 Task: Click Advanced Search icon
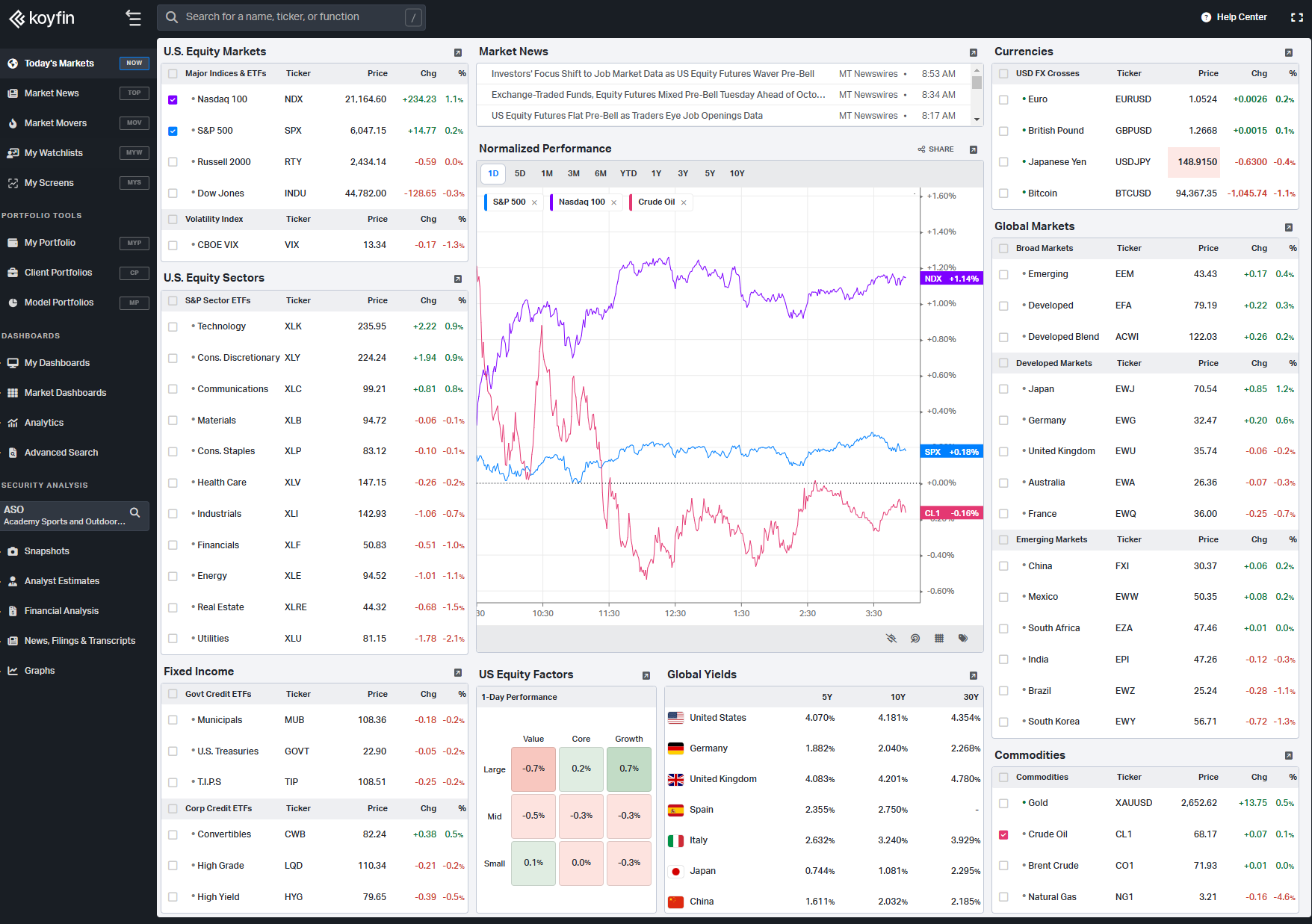(x=13, y=453)
